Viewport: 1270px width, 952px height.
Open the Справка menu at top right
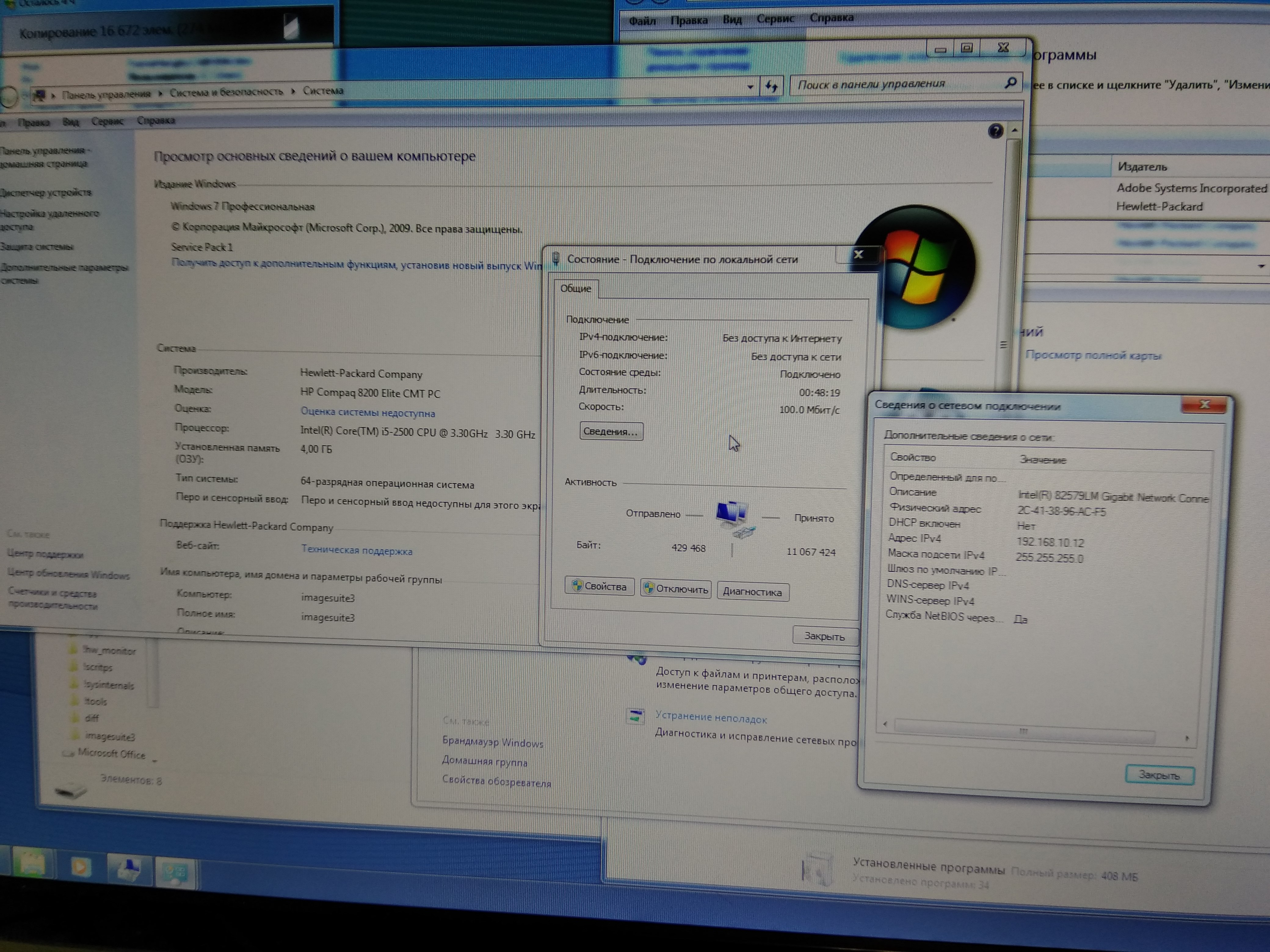click(x=831, y=18)
